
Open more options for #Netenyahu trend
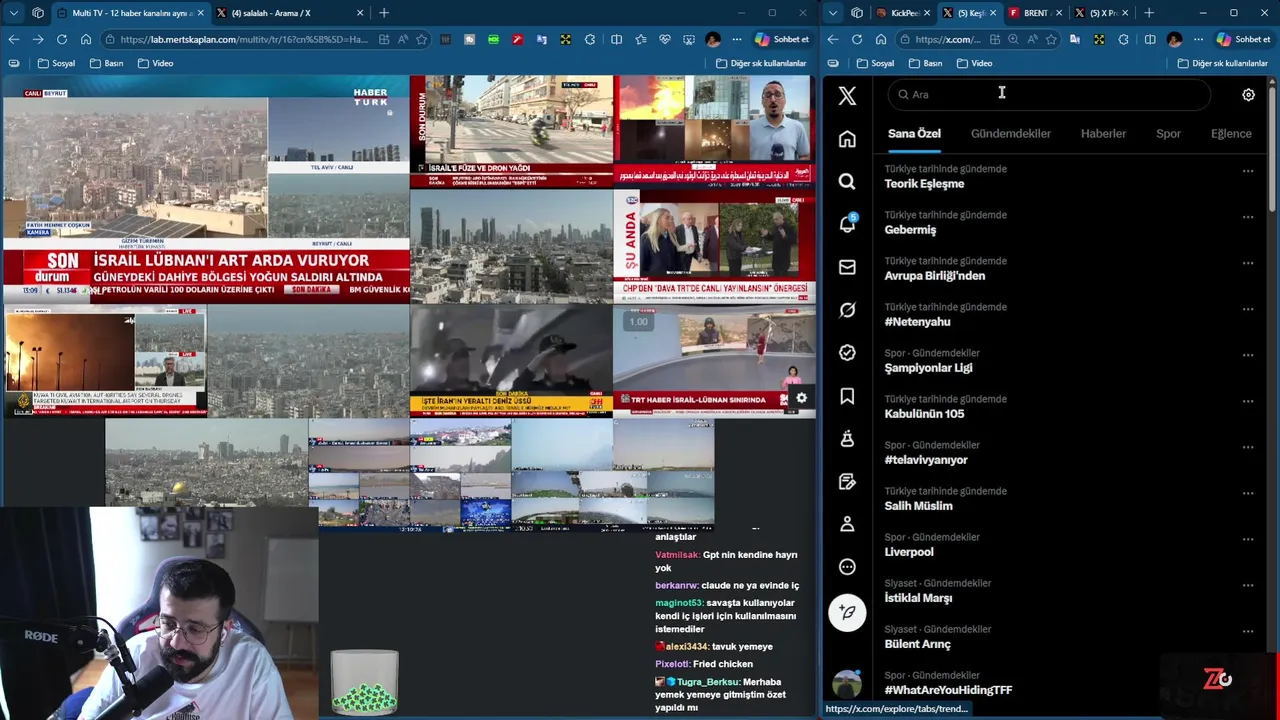tap(1248, 309)
